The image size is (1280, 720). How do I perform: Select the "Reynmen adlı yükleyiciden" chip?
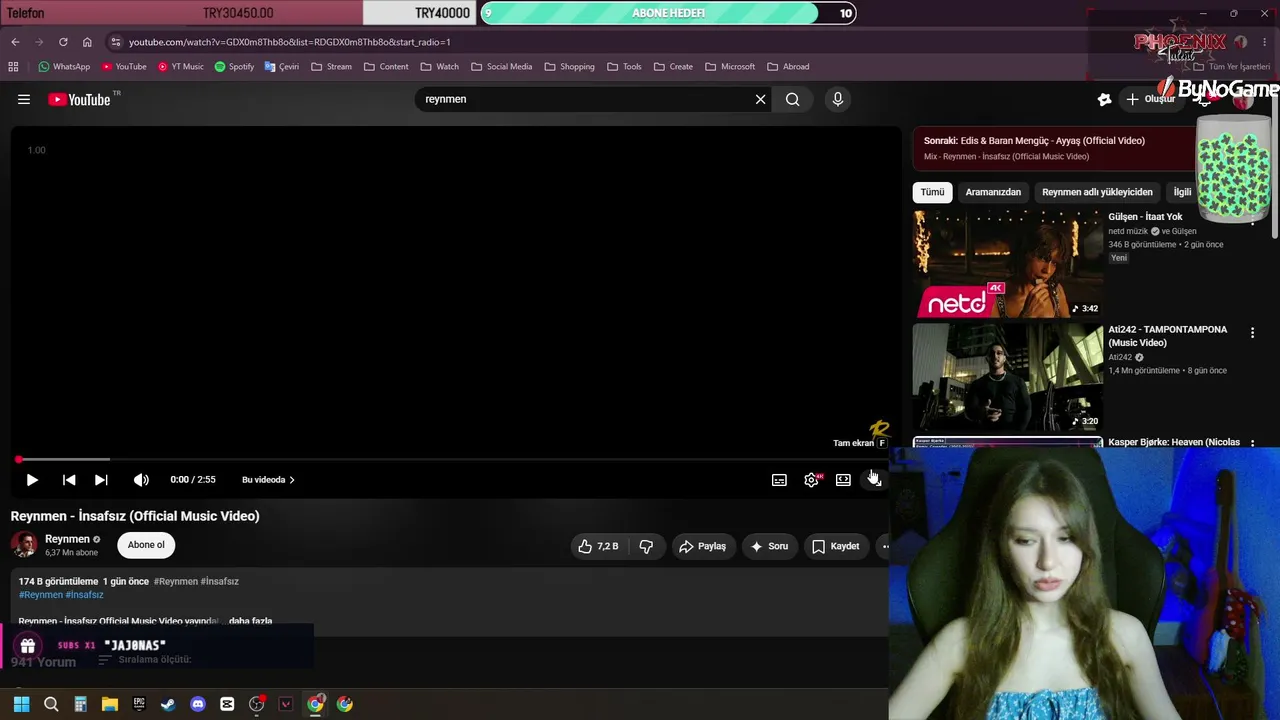click(x=1097, y=192)
